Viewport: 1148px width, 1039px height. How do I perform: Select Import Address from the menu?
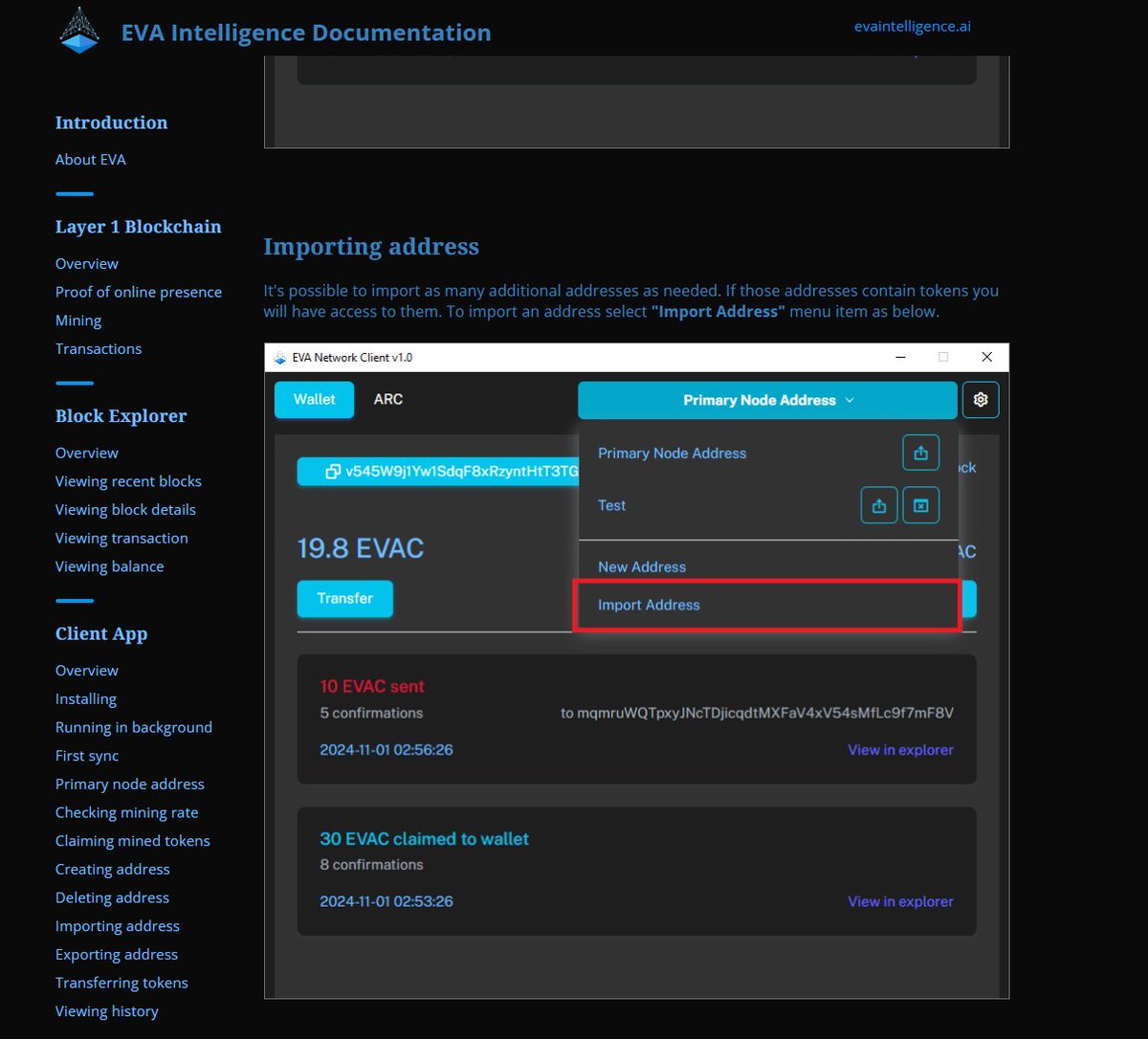(x=649, y=605)
